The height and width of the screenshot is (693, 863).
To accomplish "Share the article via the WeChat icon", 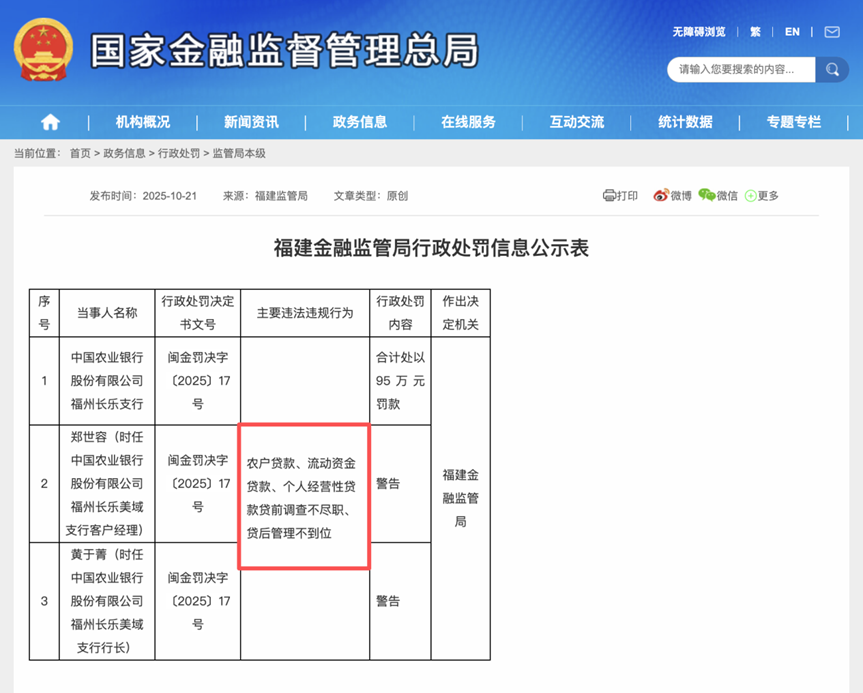I will pyautogui.click(x=705, y=196).
